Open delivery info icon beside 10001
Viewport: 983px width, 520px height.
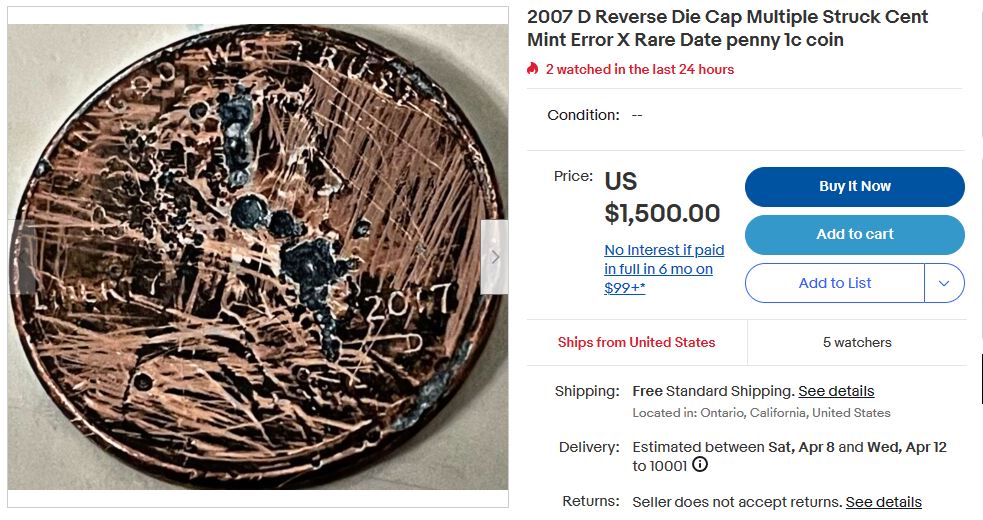pyautogui.click(x=700, y=465)
